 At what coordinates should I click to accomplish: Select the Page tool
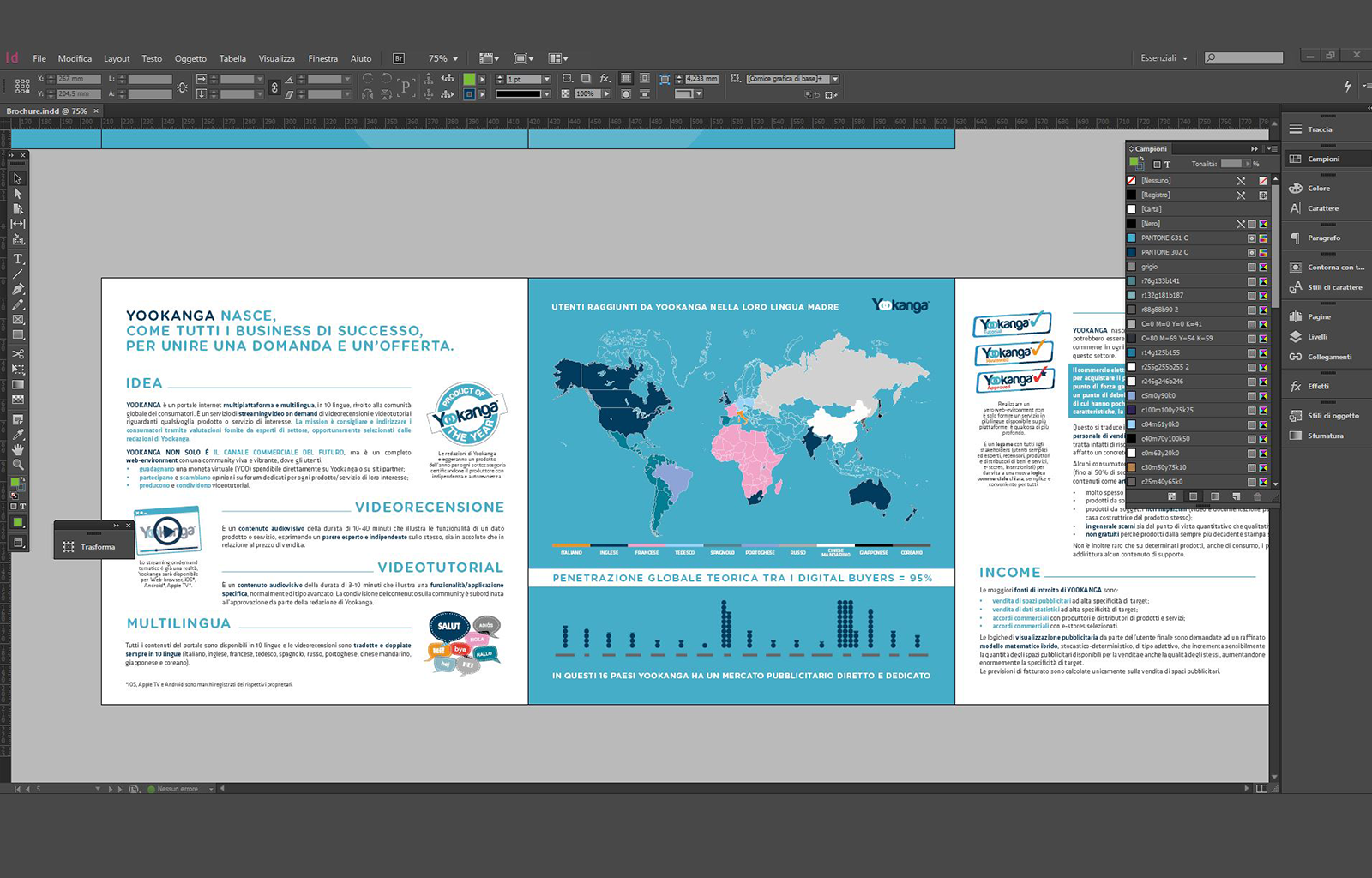tap(18, 208)
